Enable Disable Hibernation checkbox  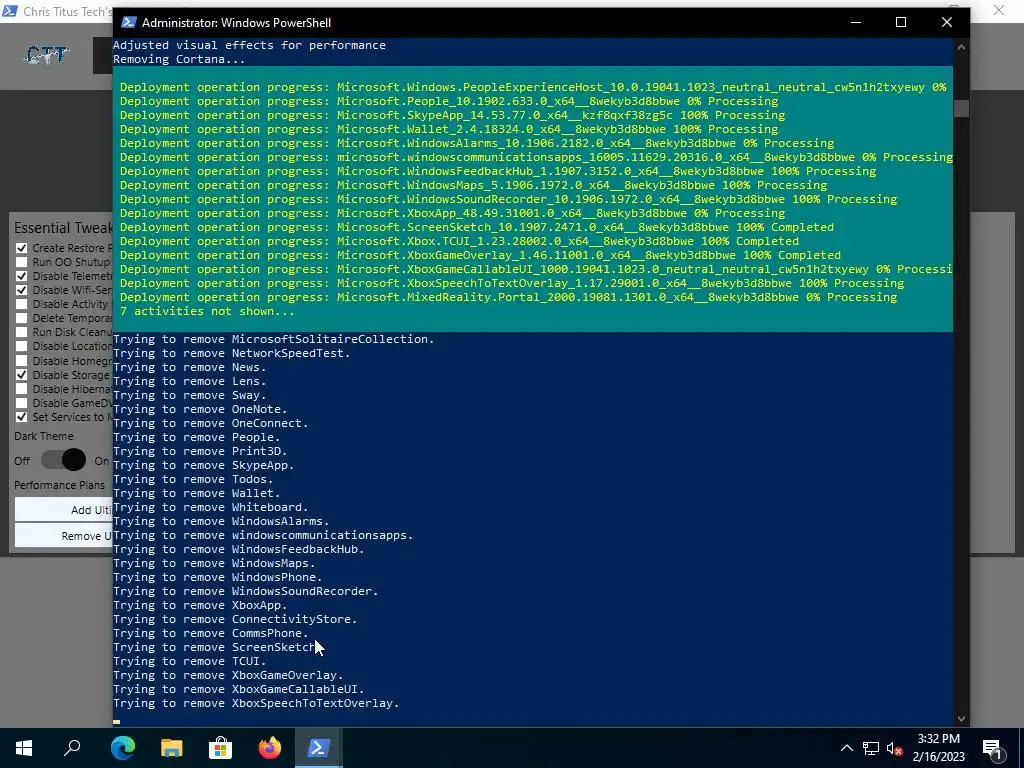22,389
